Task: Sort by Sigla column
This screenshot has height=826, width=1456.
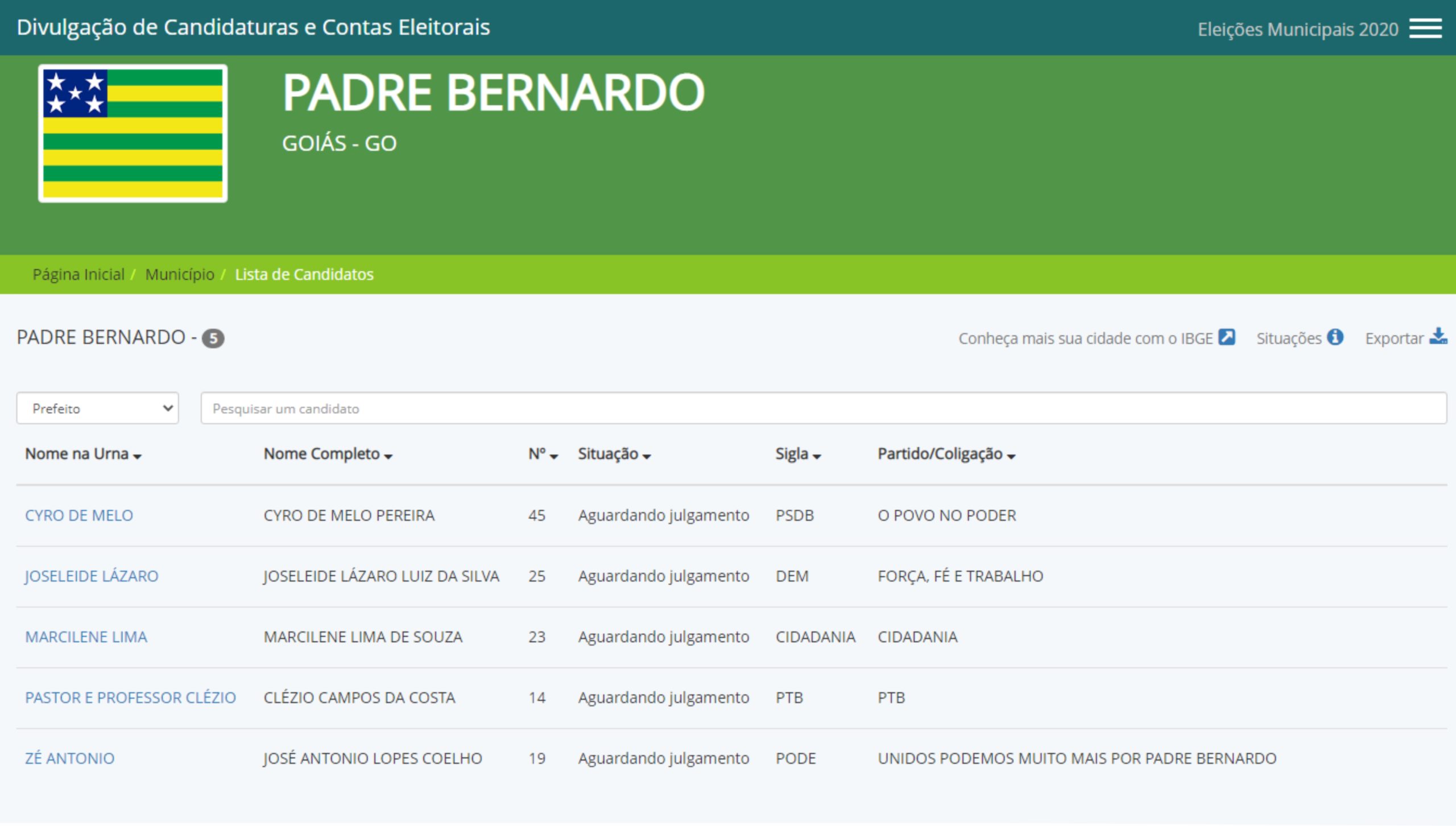Action: click(798, 454)
